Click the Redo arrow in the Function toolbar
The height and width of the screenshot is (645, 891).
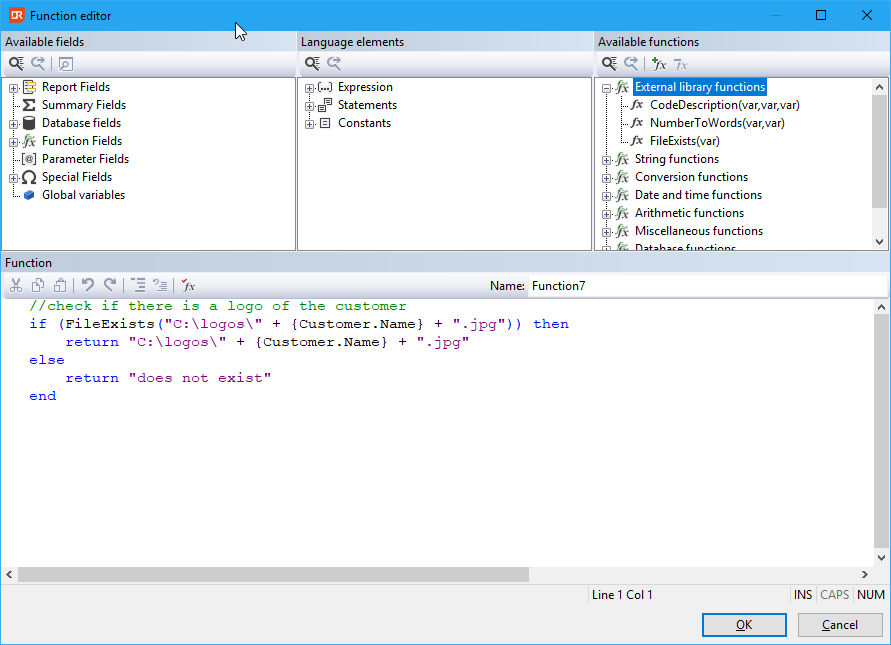pyautogui.click(x=110, y=285)
